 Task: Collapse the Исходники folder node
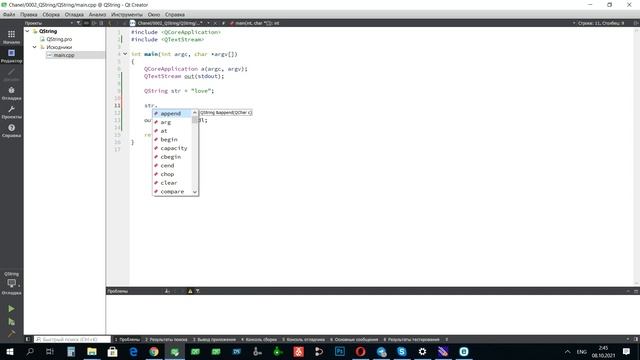[x=35, y=47]
